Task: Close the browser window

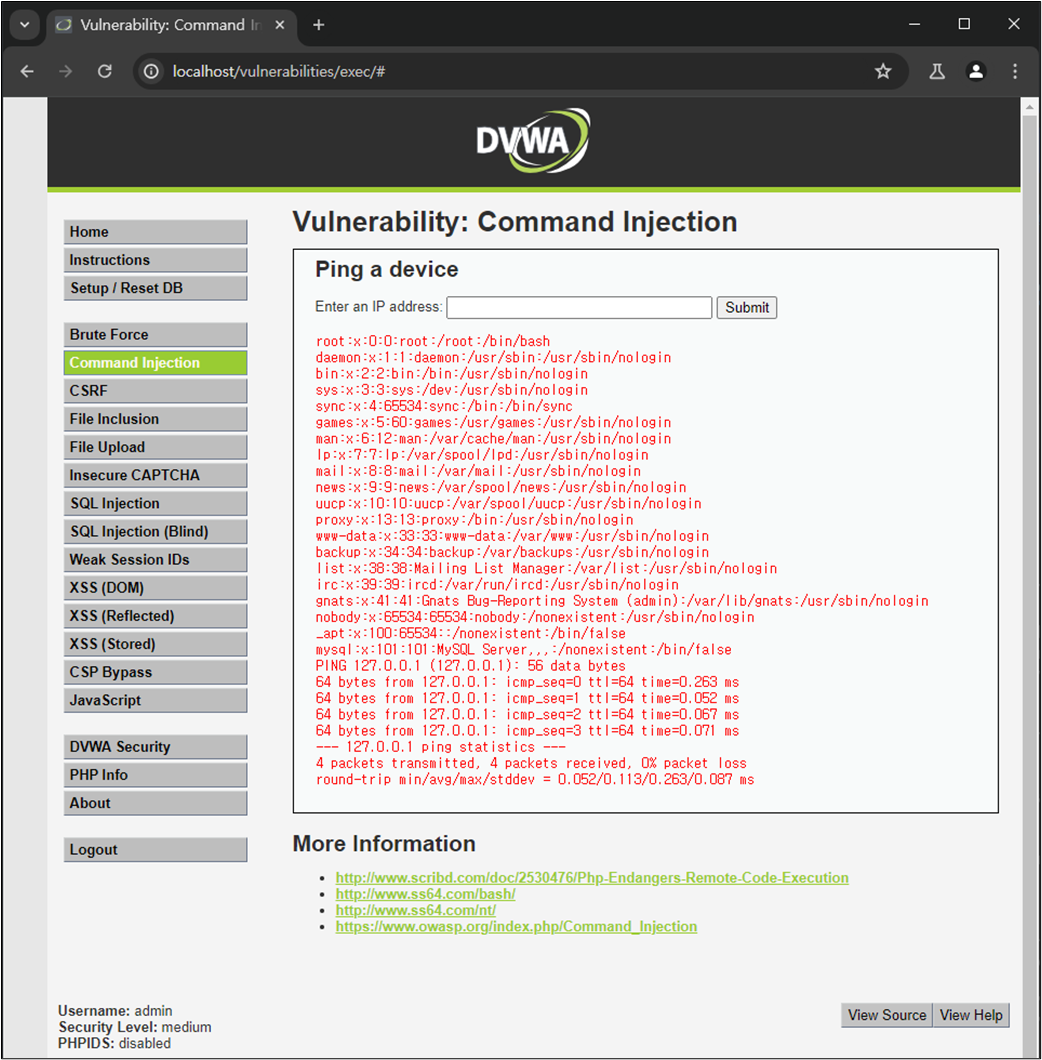Action: pos(1014,24)
